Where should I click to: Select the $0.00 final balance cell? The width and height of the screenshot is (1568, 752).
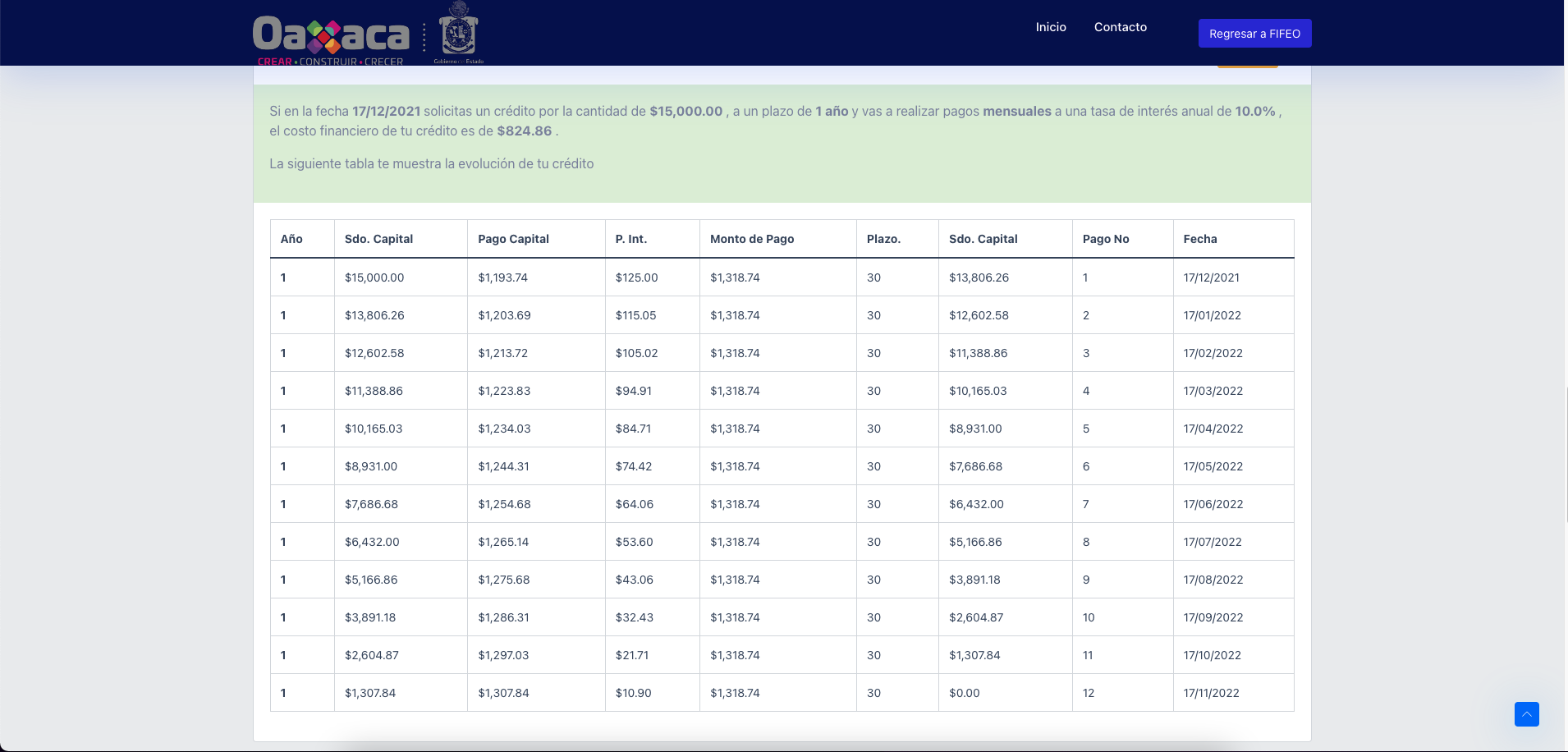tap(964, 693)
